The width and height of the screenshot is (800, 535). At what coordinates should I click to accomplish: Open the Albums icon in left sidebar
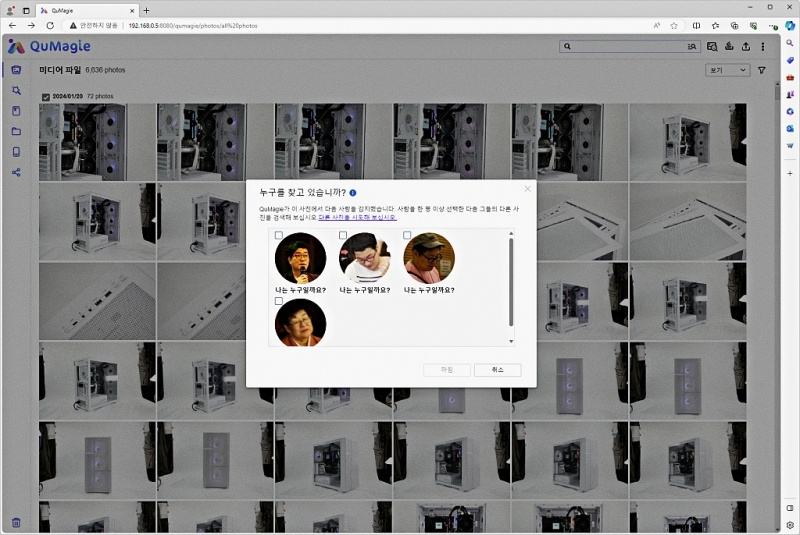coord(16,111)
